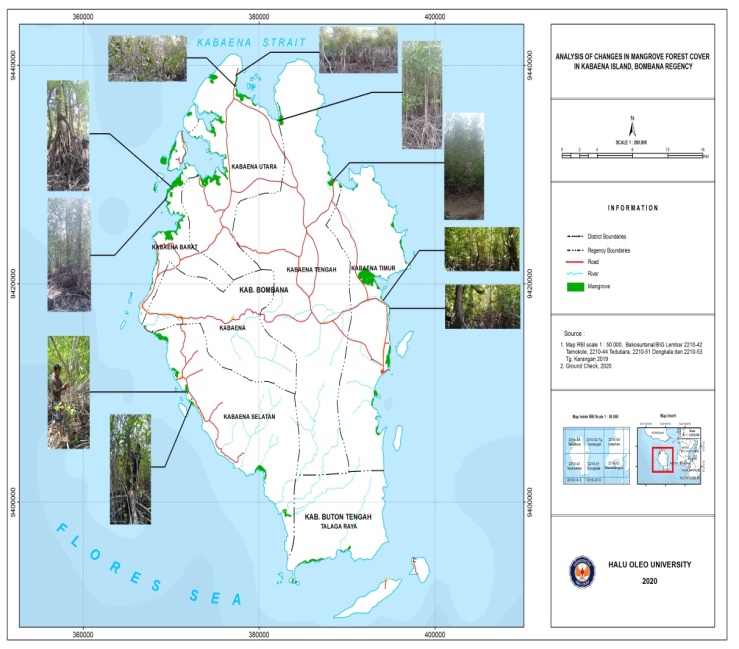This screenshot has width=739, height=649.
Task: Click the map title 'Analysis of Changes in Mangrove'
Action: [x=632, y=61]
